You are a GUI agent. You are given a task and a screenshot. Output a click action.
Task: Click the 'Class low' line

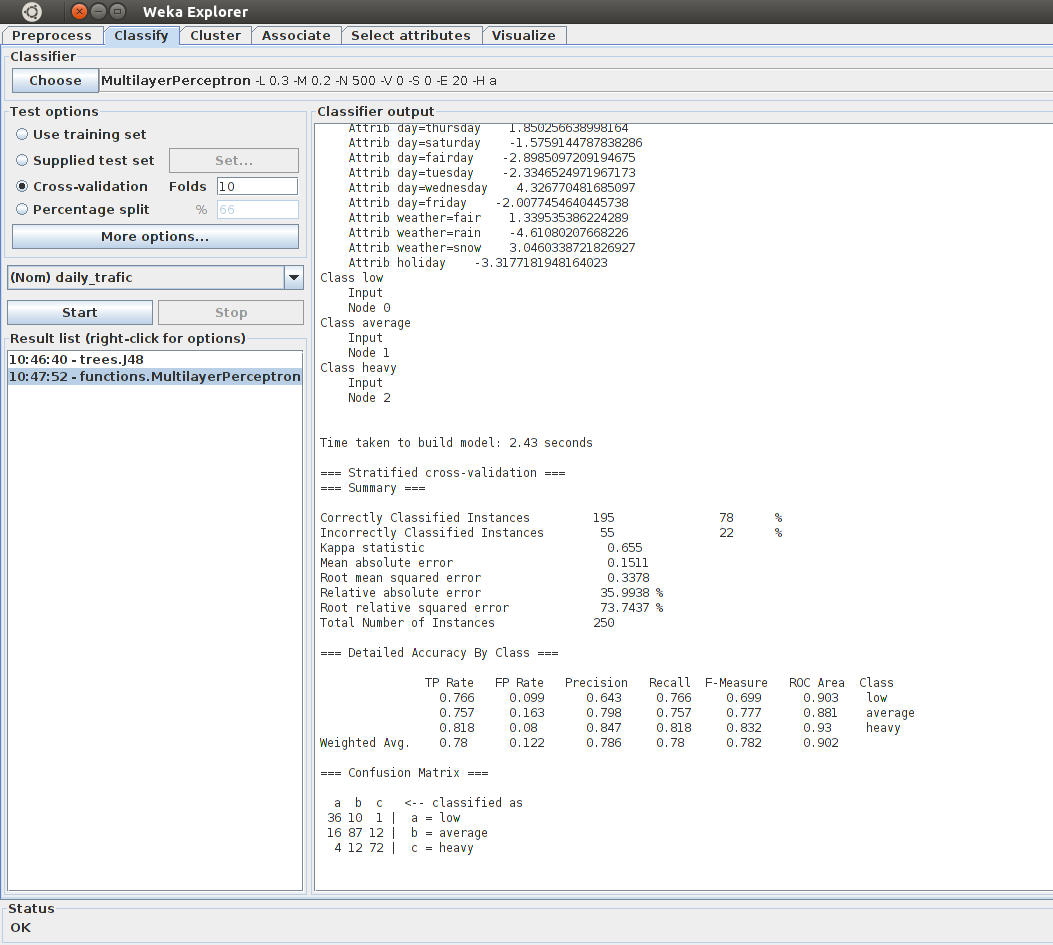click(x=351, y=277)
